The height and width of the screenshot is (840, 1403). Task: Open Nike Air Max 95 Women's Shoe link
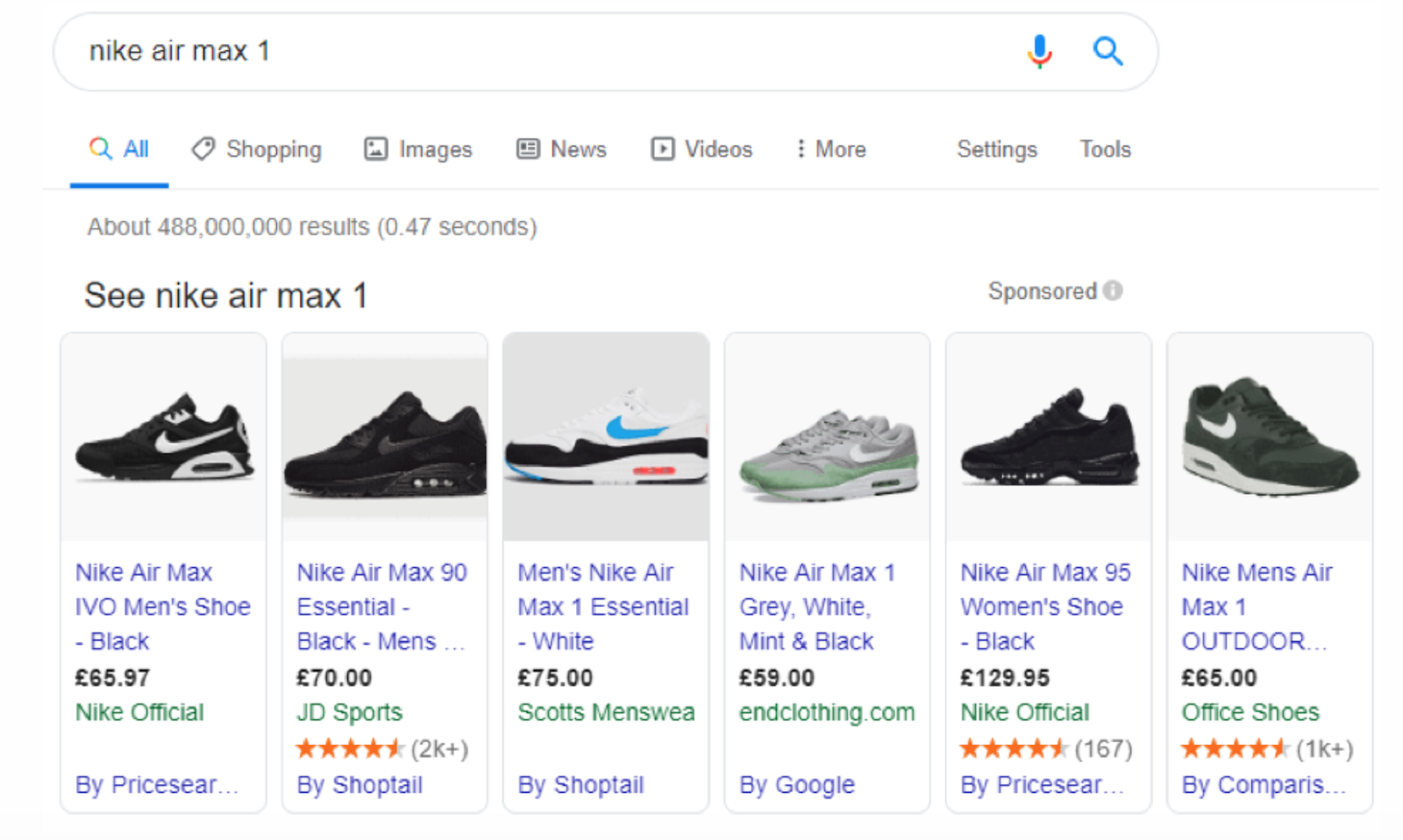point(1045,607)
